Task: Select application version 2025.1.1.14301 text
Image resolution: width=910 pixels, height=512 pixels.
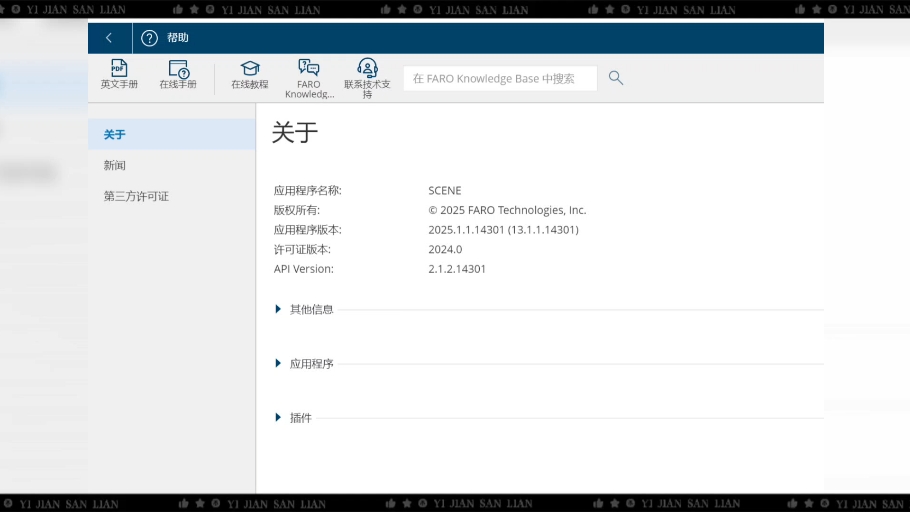Action: tap(503, 230)
